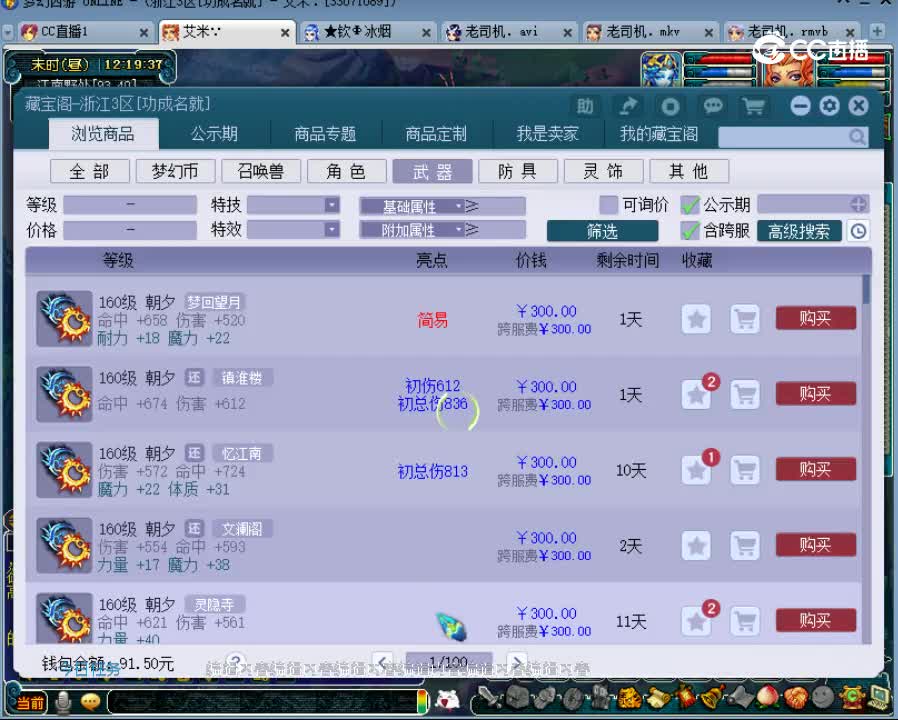Switch to the 公示期 tab

click(x=214, y=134)
